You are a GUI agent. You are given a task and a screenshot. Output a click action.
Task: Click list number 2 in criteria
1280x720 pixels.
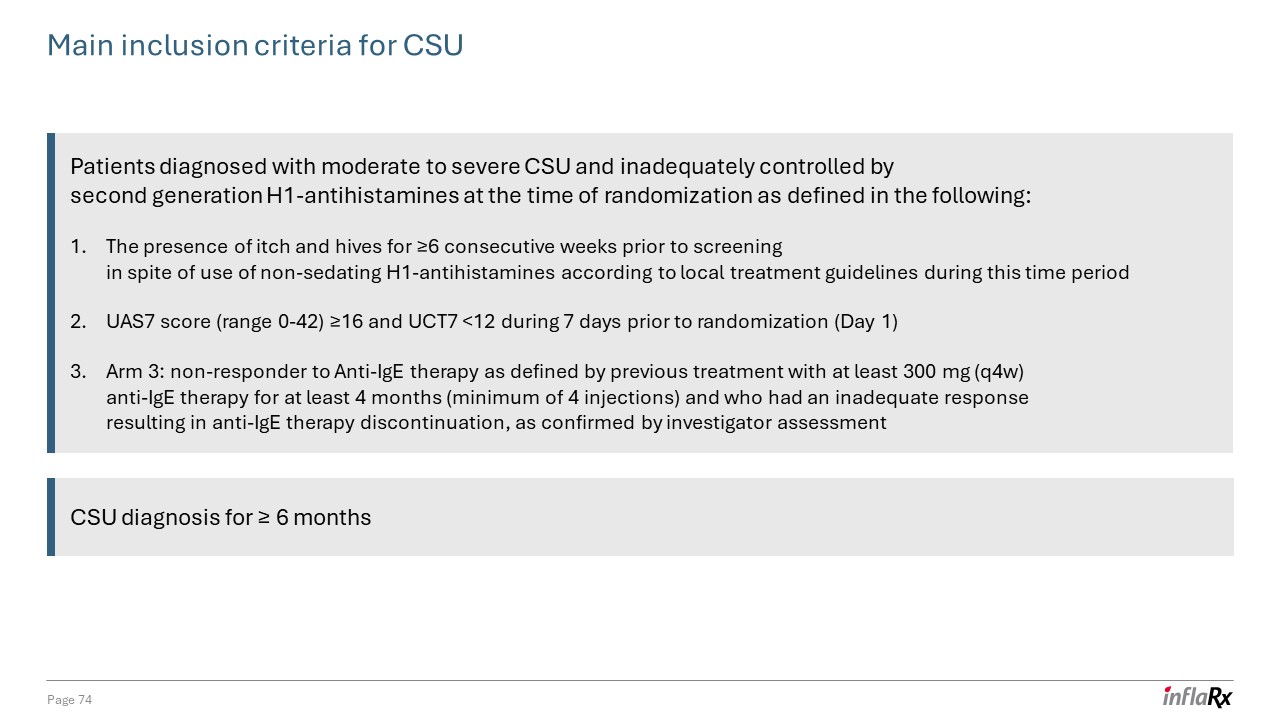78,322
